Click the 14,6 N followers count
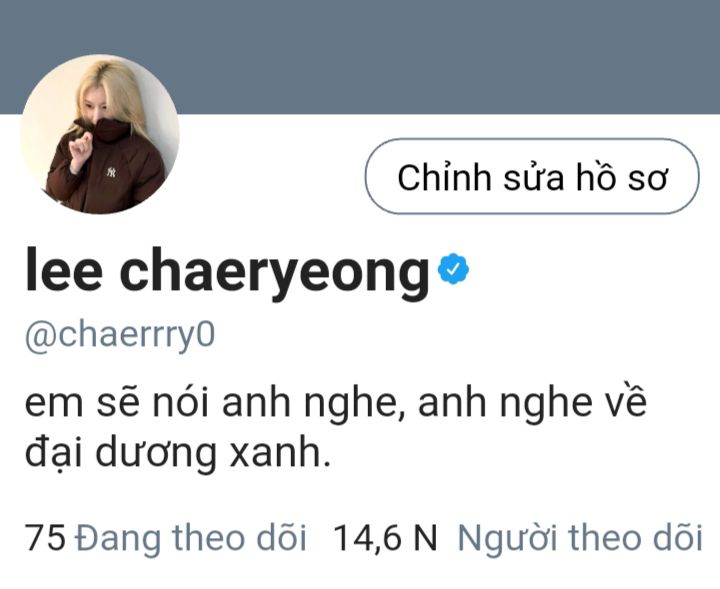720x589 pixels. [385, 538]
